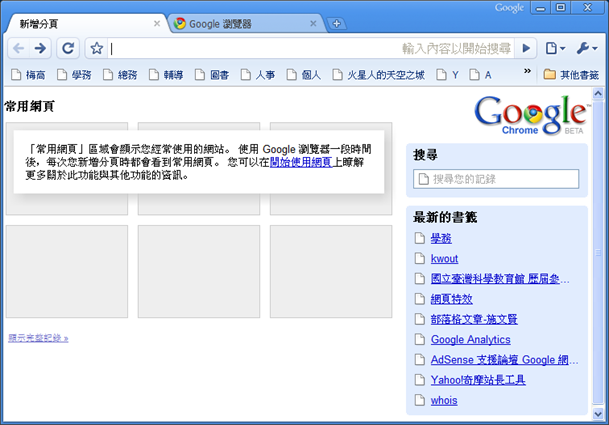609x425 pixels.
Task: Click the 搜尋您的記錄 search box
Action: [496, 179]
